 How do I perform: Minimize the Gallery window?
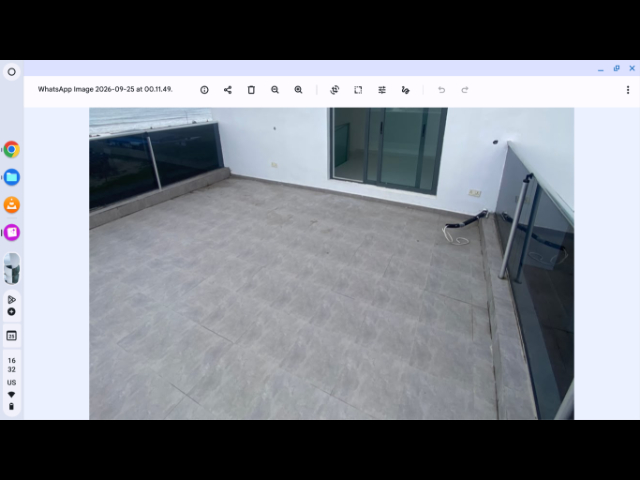[600, 69]
